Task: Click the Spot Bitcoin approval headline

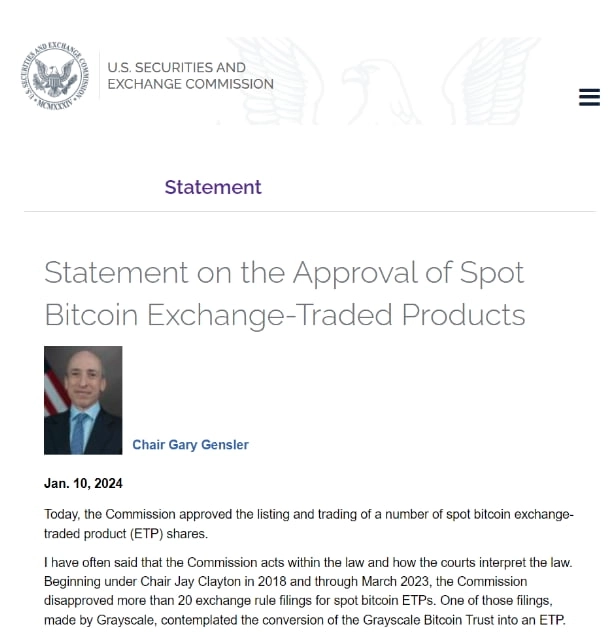Action: tap(284, 293)
